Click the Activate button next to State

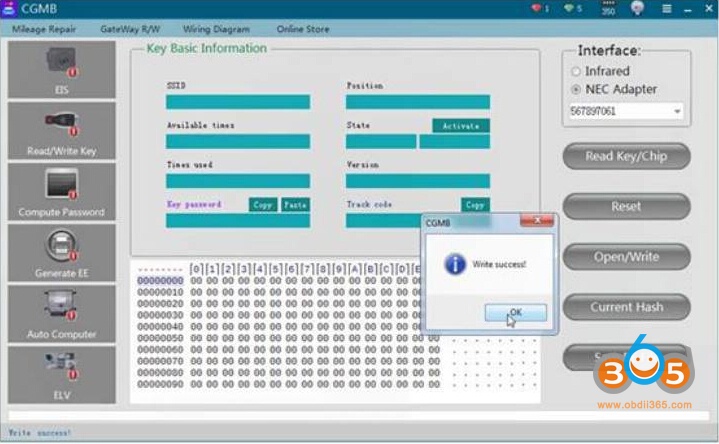[460, 126]
